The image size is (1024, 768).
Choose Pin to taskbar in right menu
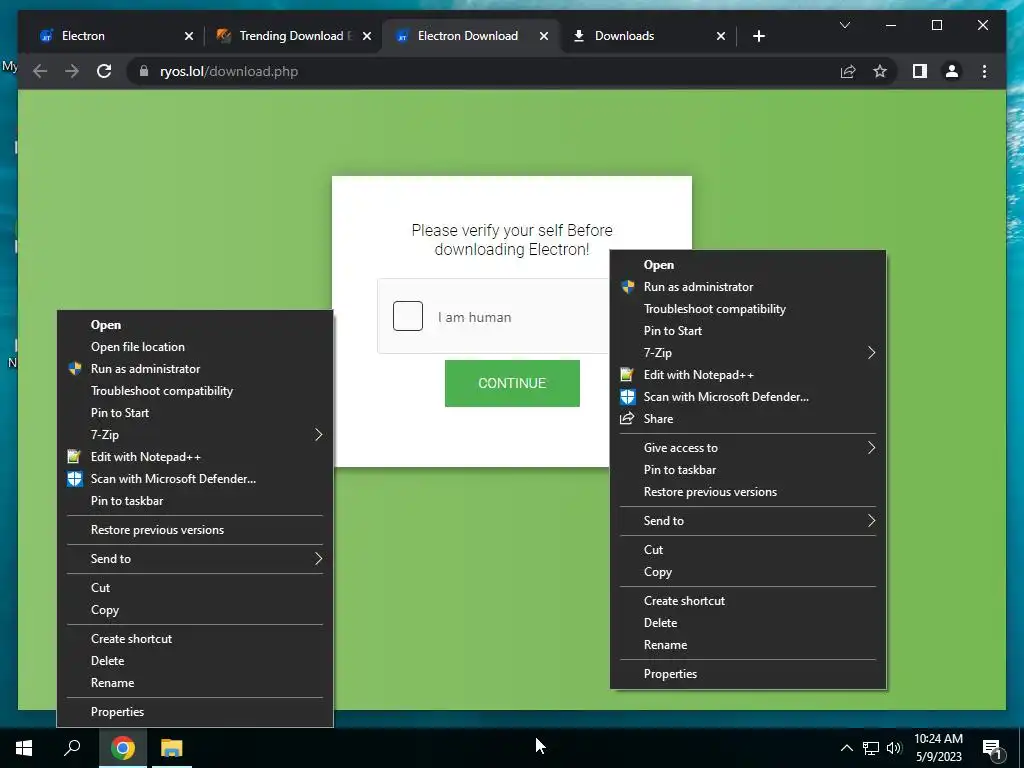[748, 470]
